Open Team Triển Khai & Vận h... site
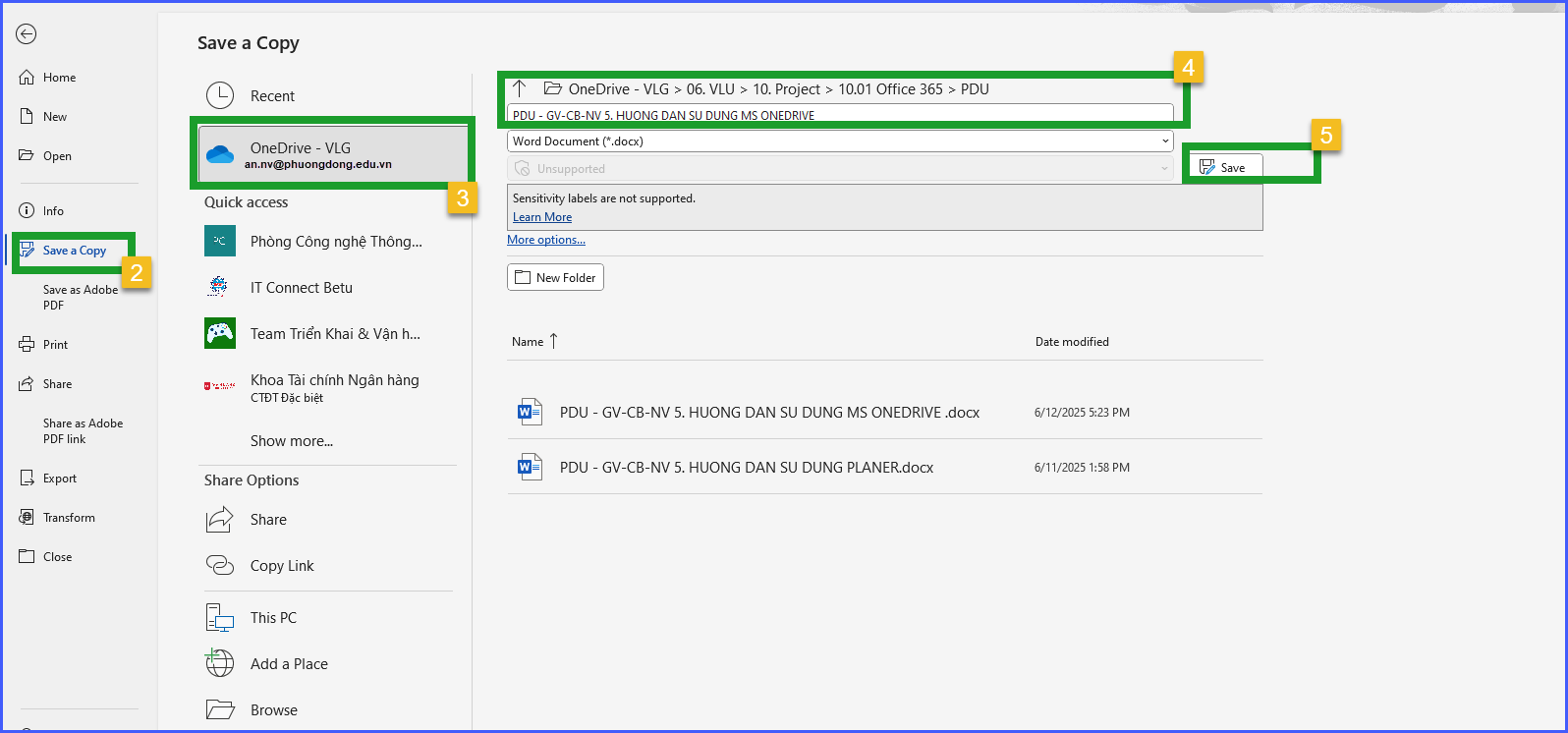 pyautogui.click(x=334, y=334)
